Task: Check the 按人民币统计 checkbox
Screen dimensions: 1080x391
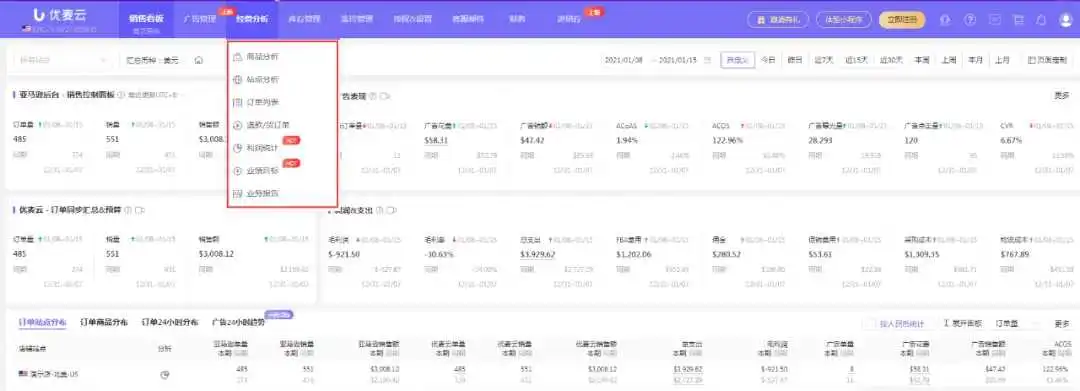Action: pos(870,324)
